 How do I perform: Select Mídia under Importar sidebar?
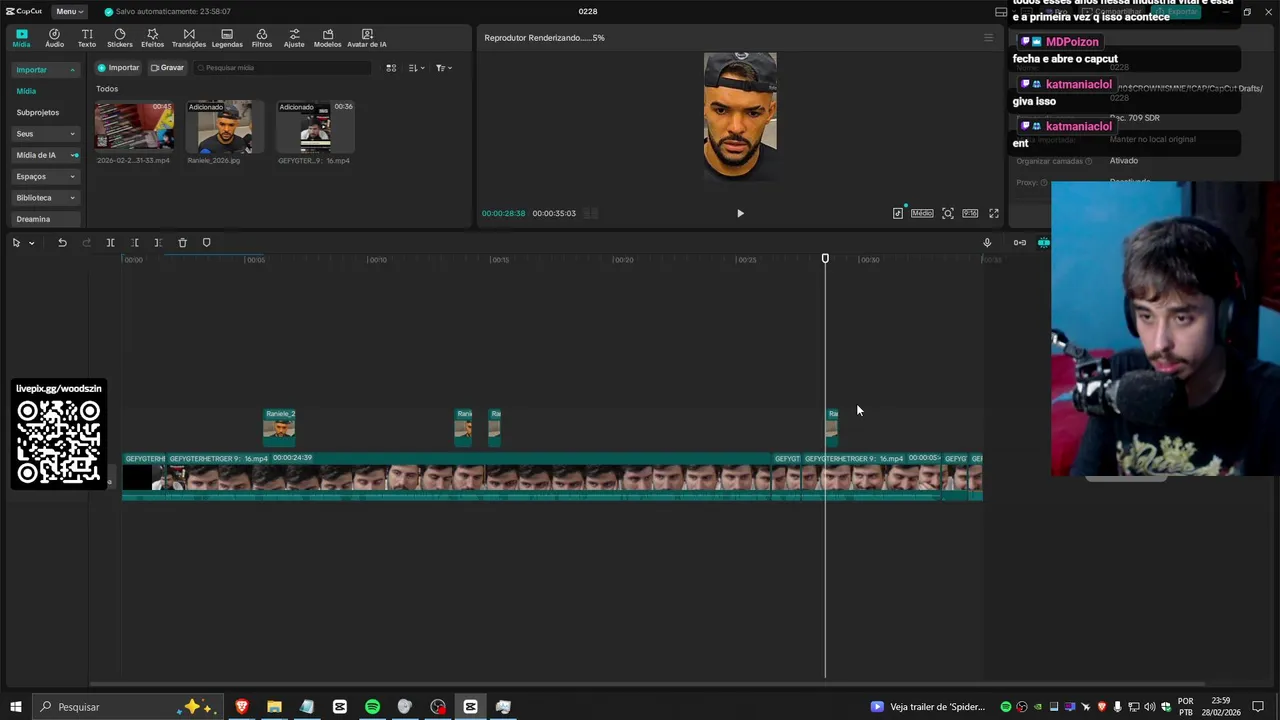[x=26, y=91]
